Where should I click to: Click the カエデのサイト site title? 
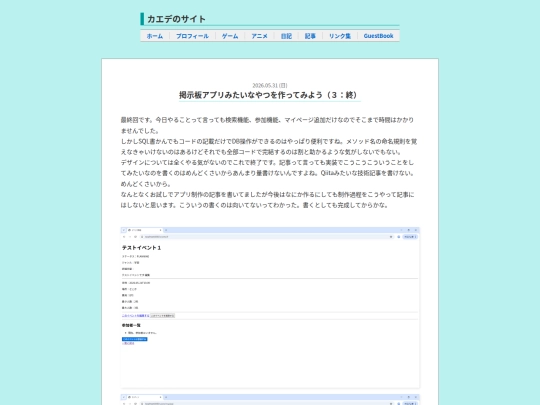click(176, 19)
